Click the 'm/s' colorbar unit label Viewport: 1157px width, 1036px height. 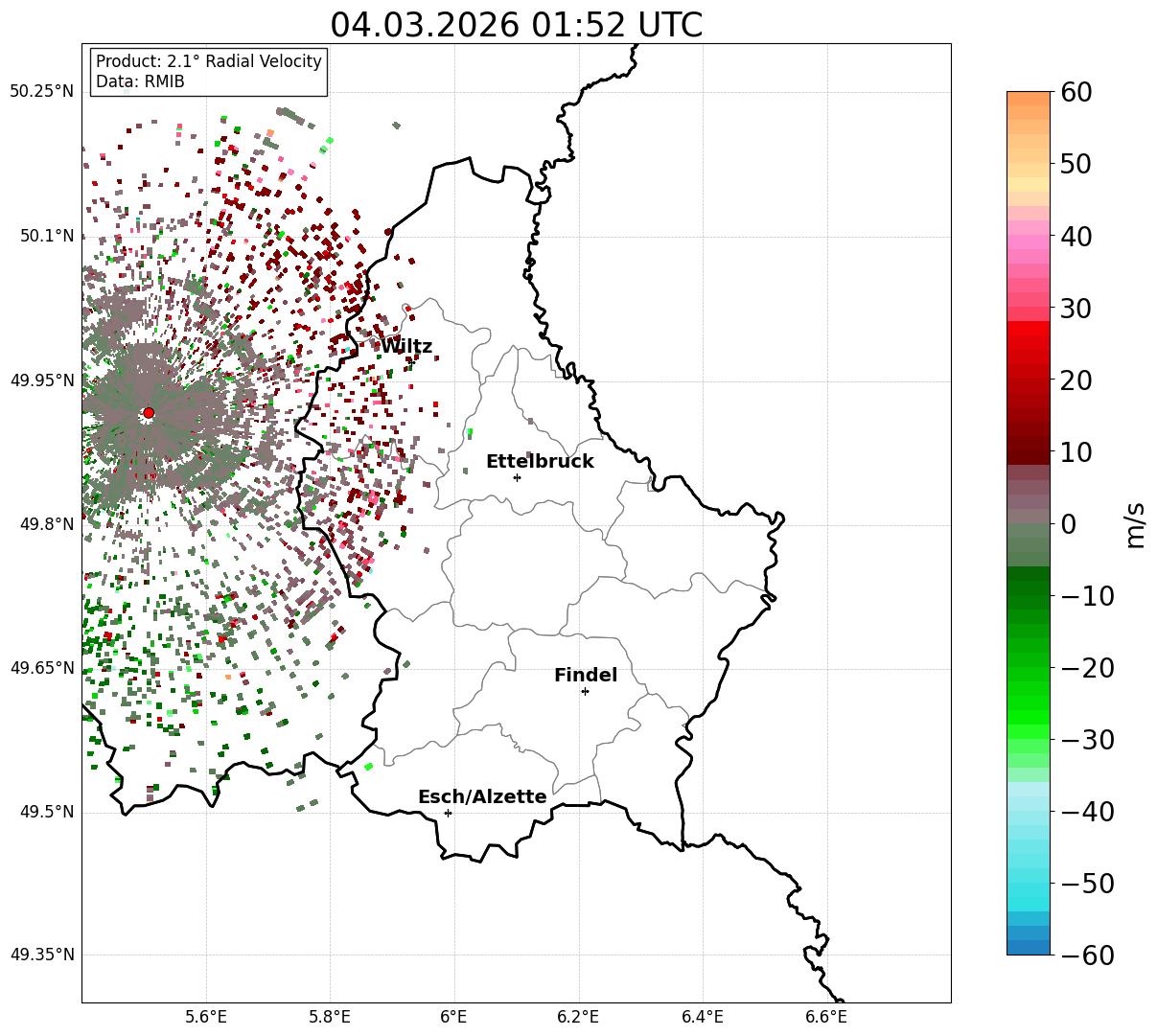(1136, 524)
